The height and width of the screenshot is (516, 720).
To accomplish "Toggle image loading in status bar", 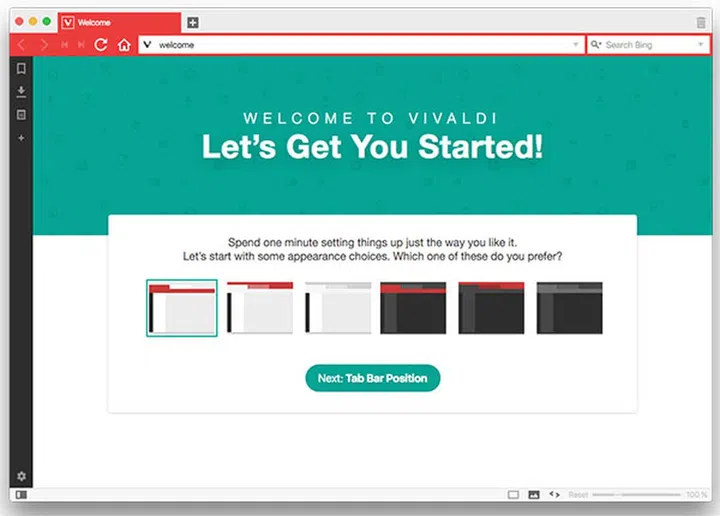I will point(534,494).
